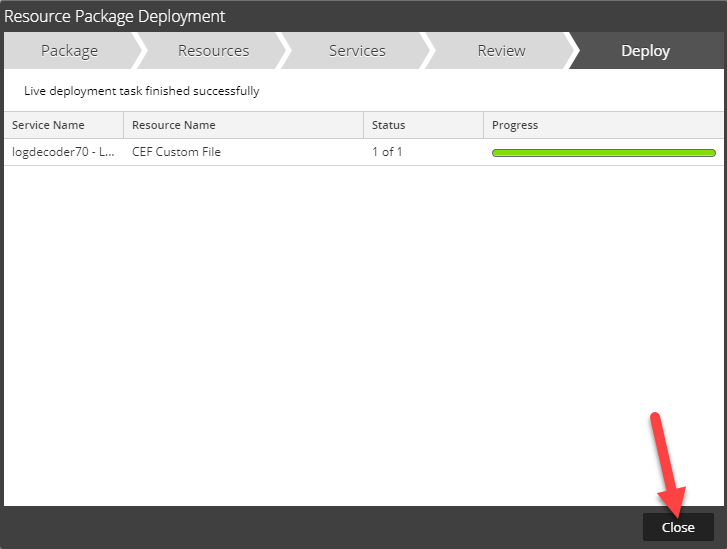Screen dimensions: 727x549
Task: Open the Review step
Action: point(500,51)
